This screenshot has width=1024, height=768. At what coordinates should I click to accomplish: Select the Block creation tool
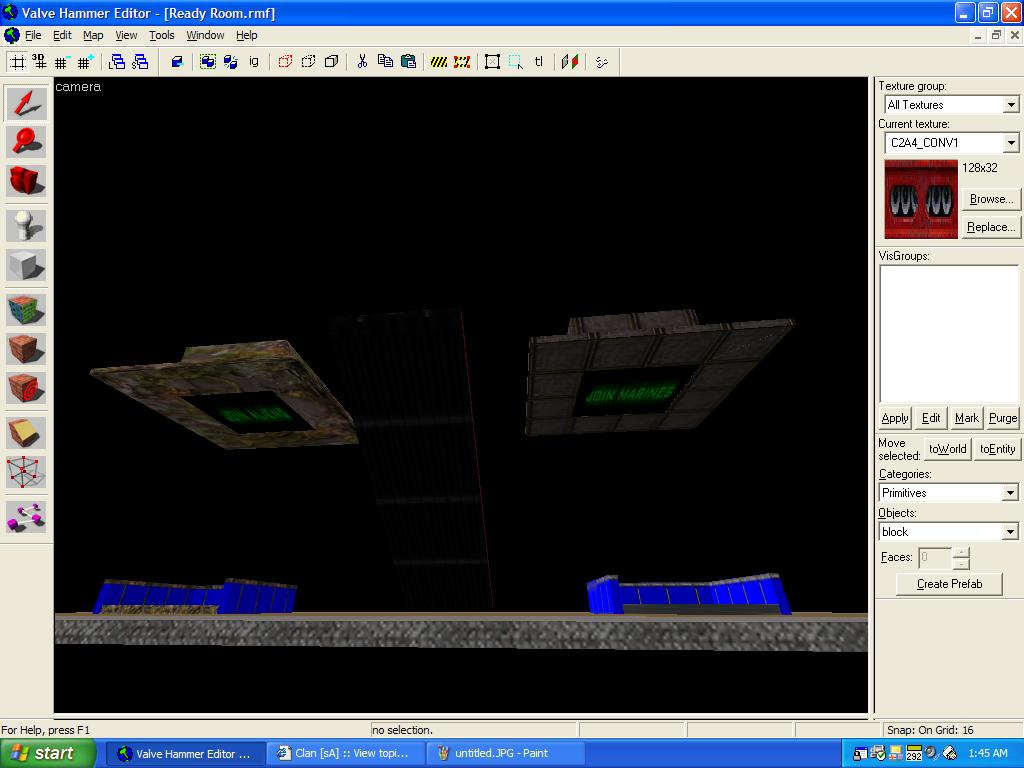(26, 264)
